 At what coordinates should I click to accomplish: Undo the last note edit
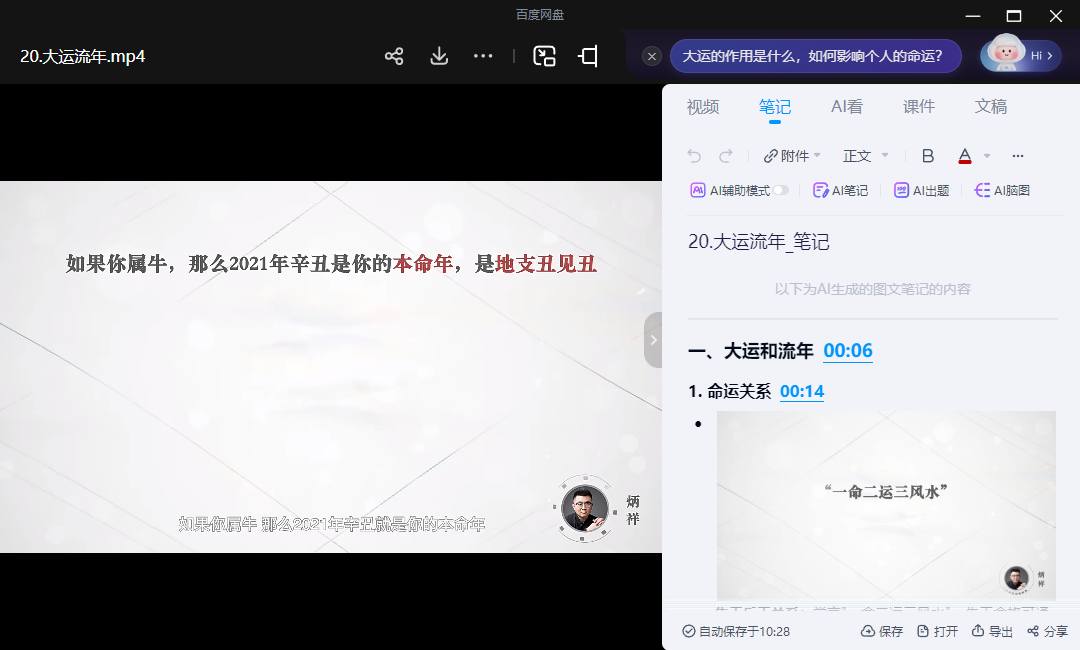(693, 155)
